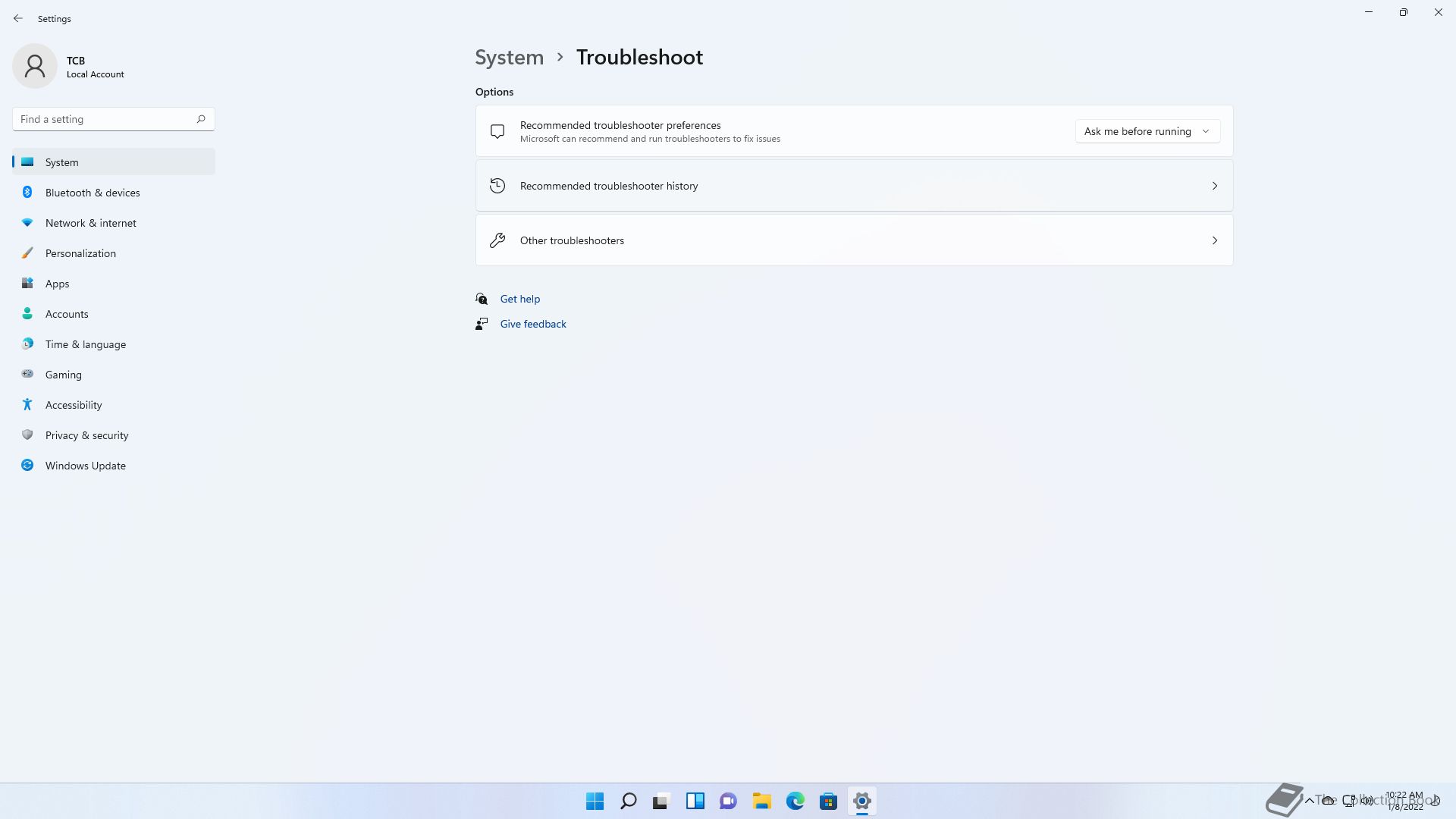The image size is (1456, 819).
Task: Click the Settings gear taskbar icon
Action: (x=861, y=801)
